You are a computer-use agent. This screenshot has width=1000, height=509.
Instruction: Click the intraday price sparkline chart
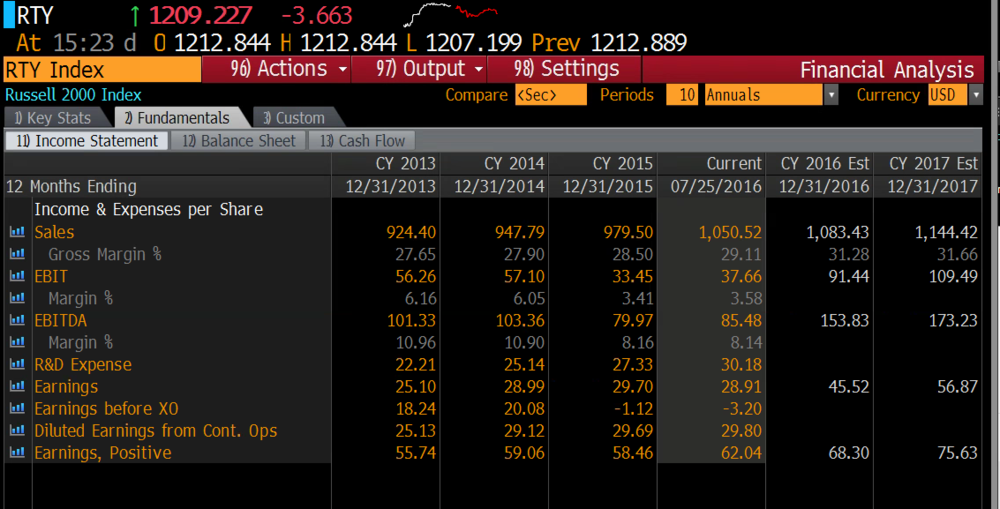pyautogui.click(x=451, y=14)
